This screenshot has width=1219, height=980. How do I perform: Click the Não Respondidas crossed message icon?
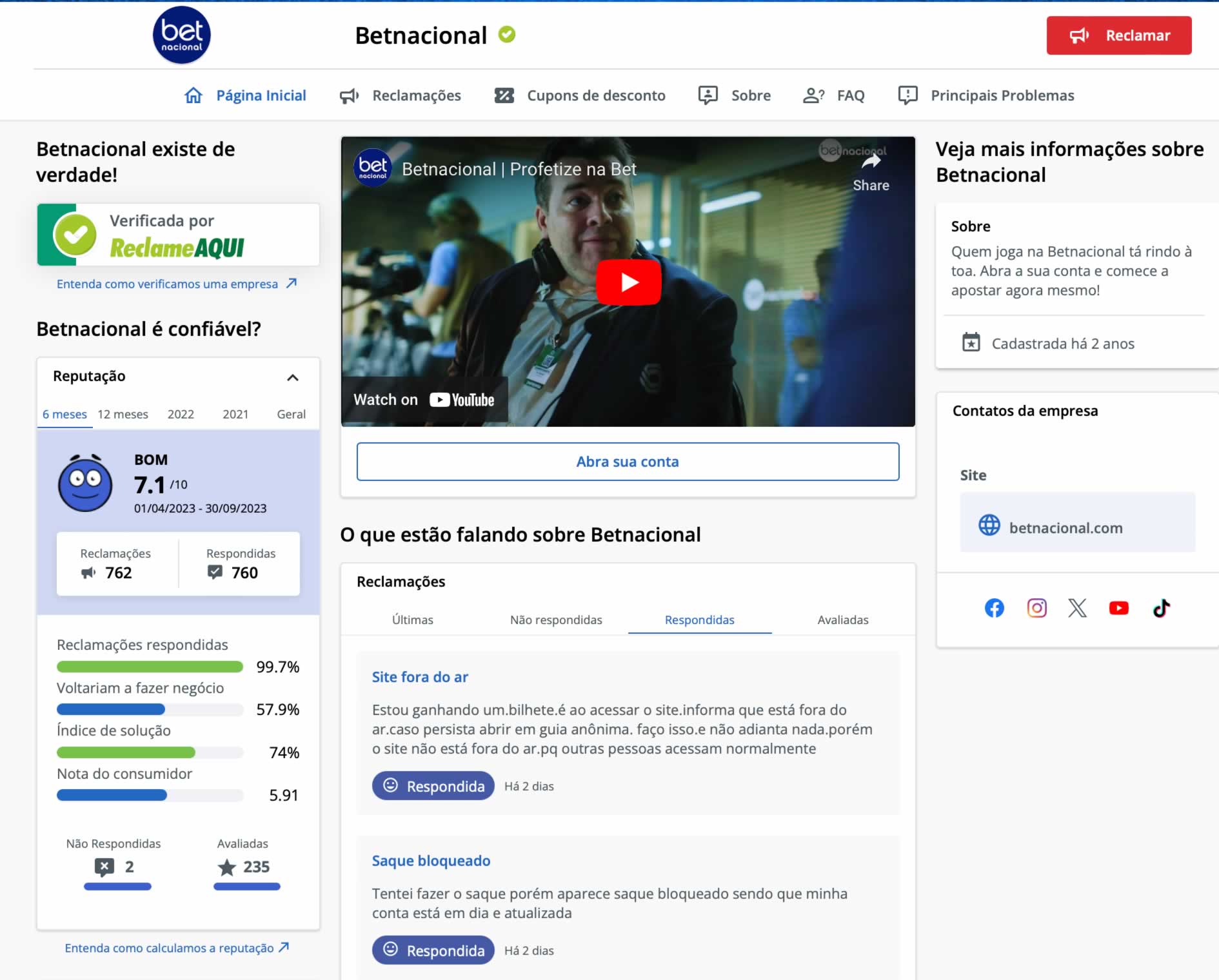point(104,867)
